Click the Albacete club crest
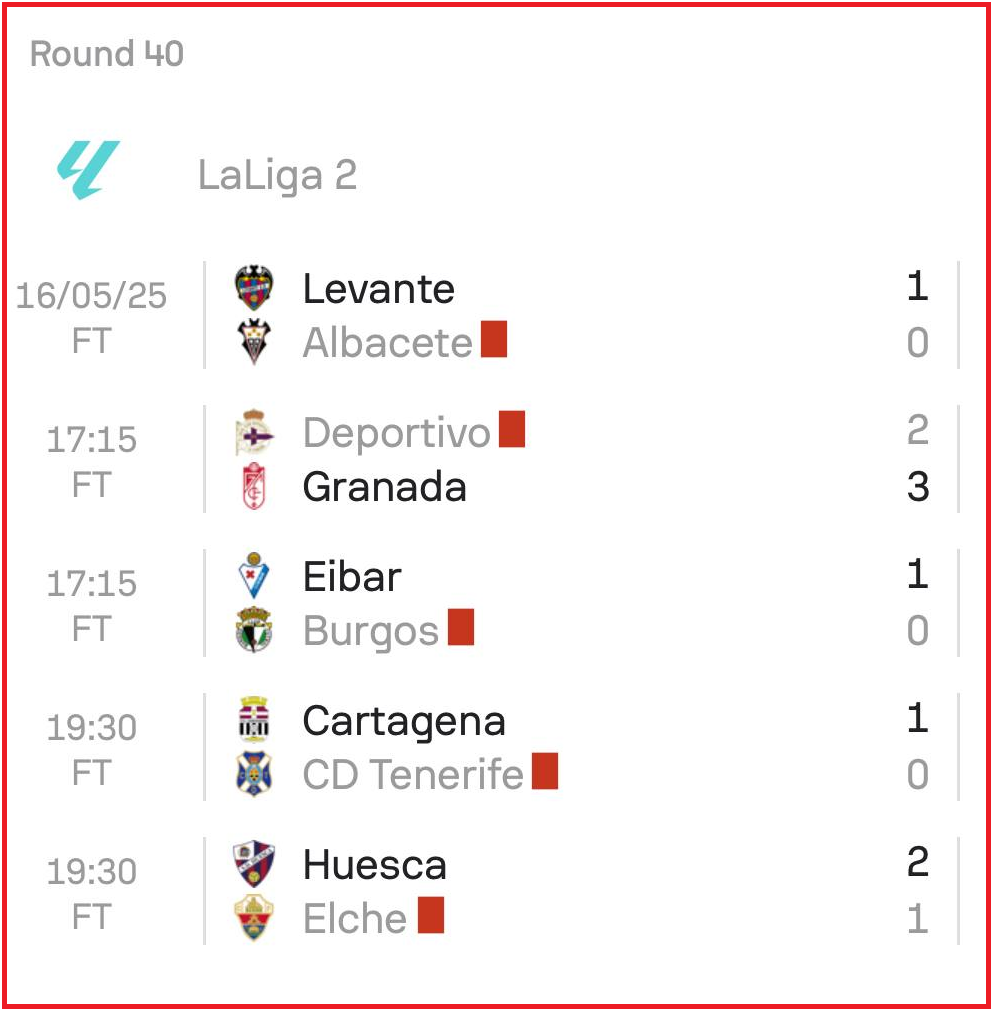The height and width of the screenshot is (1011, 993). pos(254,341)
